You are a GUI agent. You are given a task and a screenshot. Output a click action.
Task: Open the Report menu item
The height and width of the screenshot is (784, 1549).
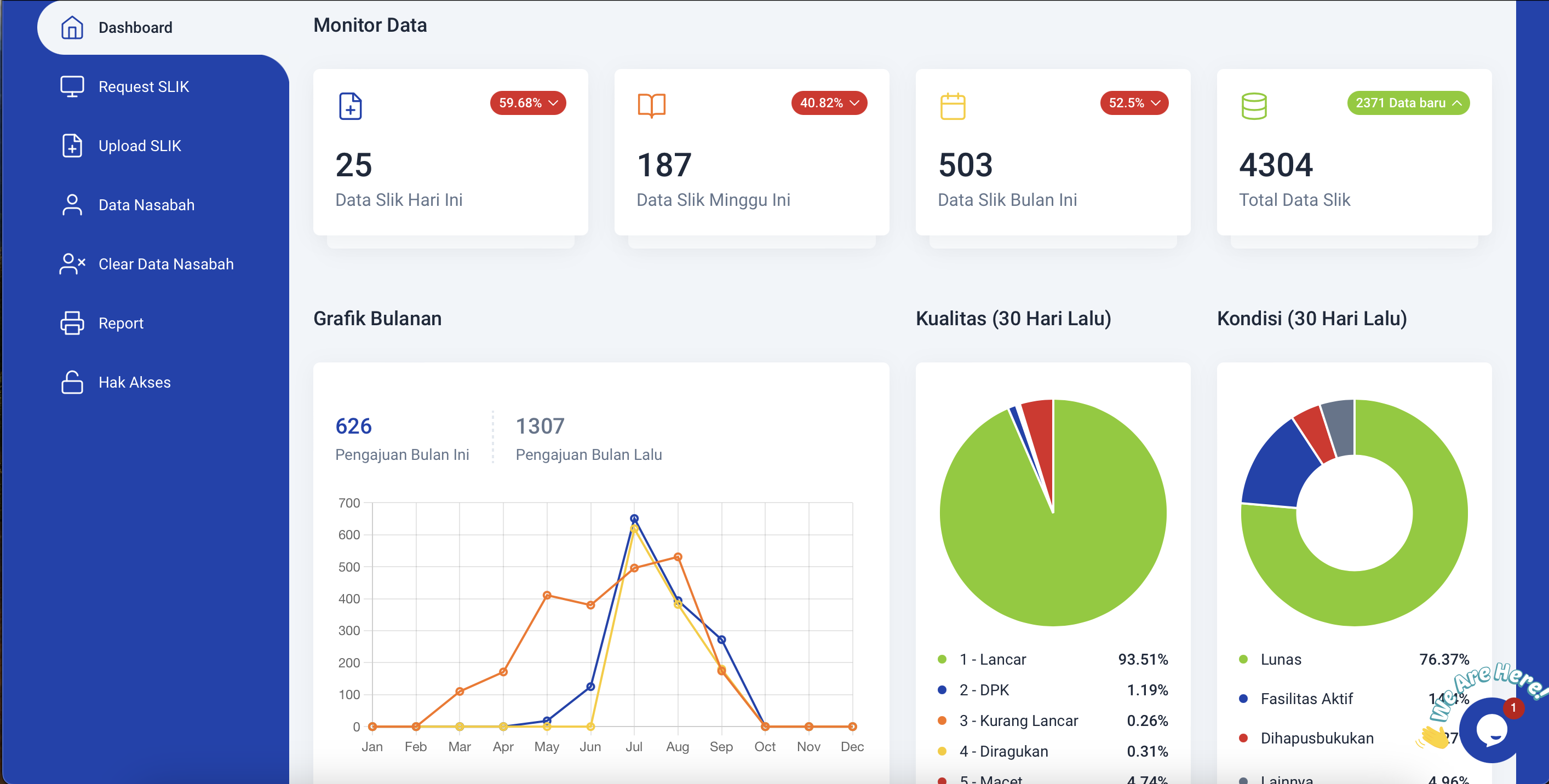click(121, 323)
